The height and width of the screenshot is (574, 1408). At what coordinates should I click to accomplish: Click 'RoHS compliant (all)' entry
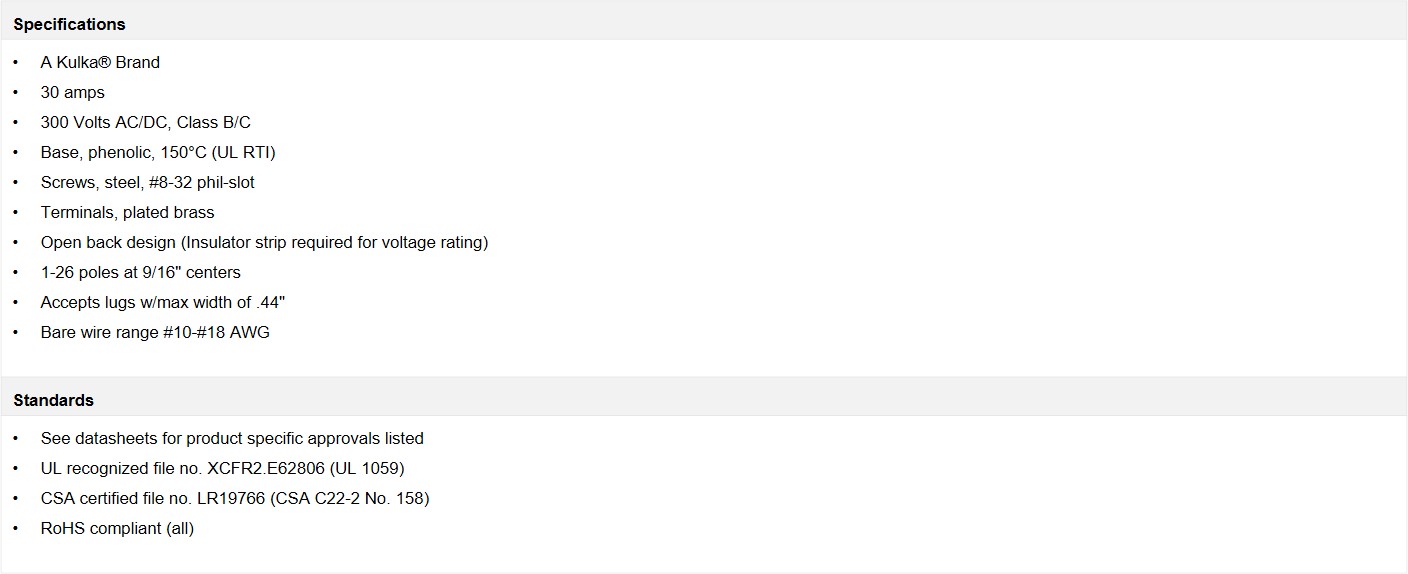[x=117, y=528]
